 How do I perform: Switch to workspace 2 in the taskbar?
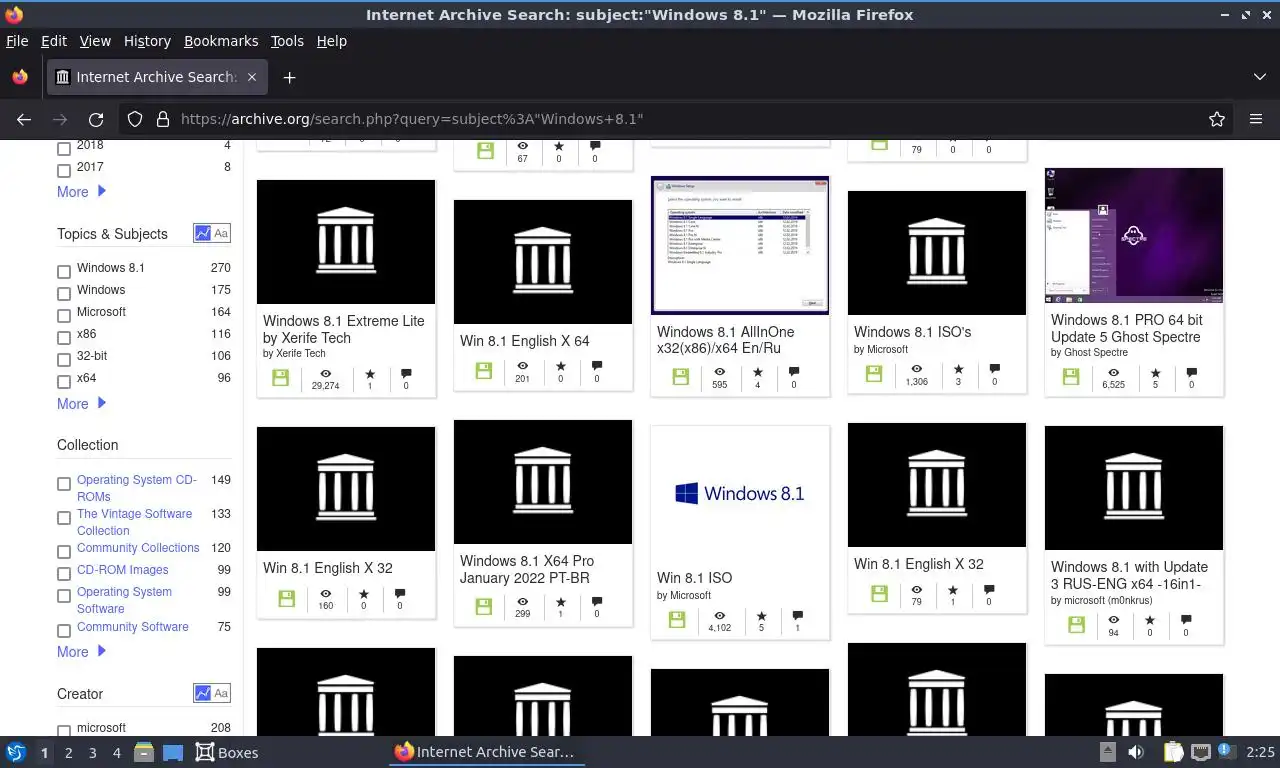(x=68, y=753)
